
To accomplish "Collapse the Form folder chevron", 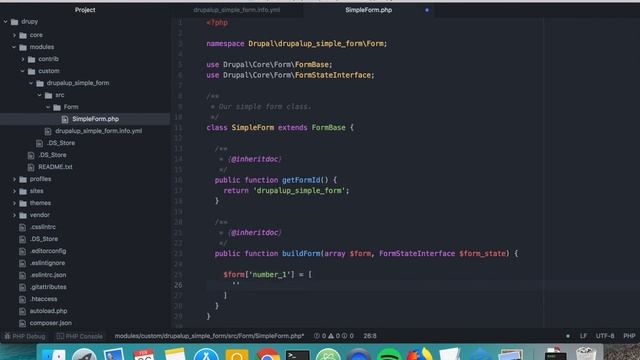I will (x=49, y=107).
